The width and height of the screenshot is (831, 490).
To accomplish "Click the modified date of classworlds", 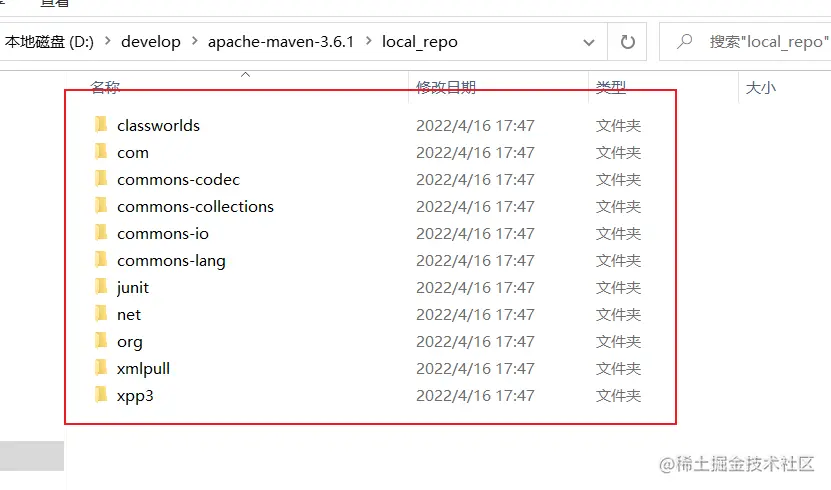I will coord(475,126).
